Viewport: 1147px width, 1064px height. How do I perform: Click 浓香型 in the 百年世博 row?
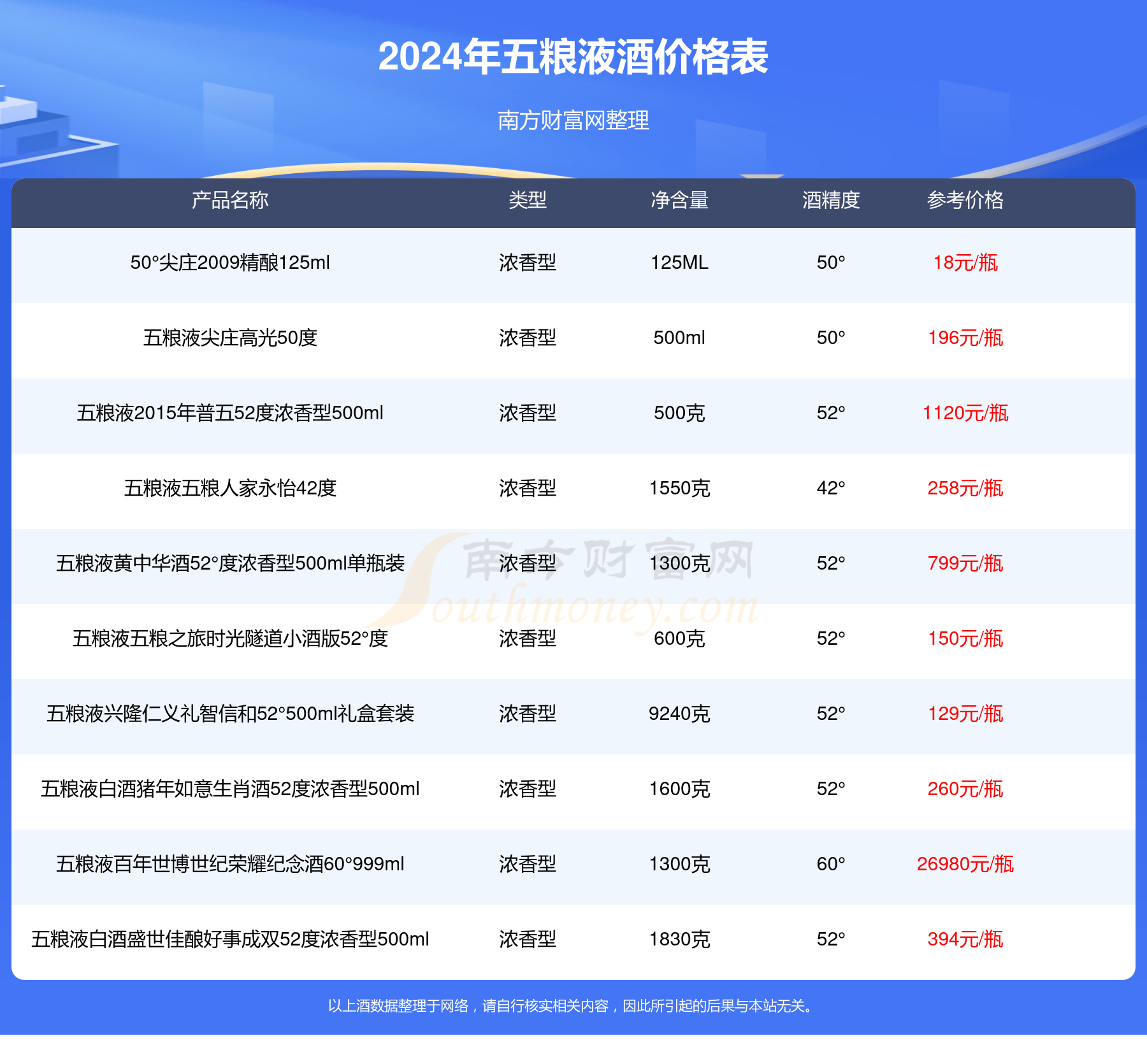click(528, 864)
